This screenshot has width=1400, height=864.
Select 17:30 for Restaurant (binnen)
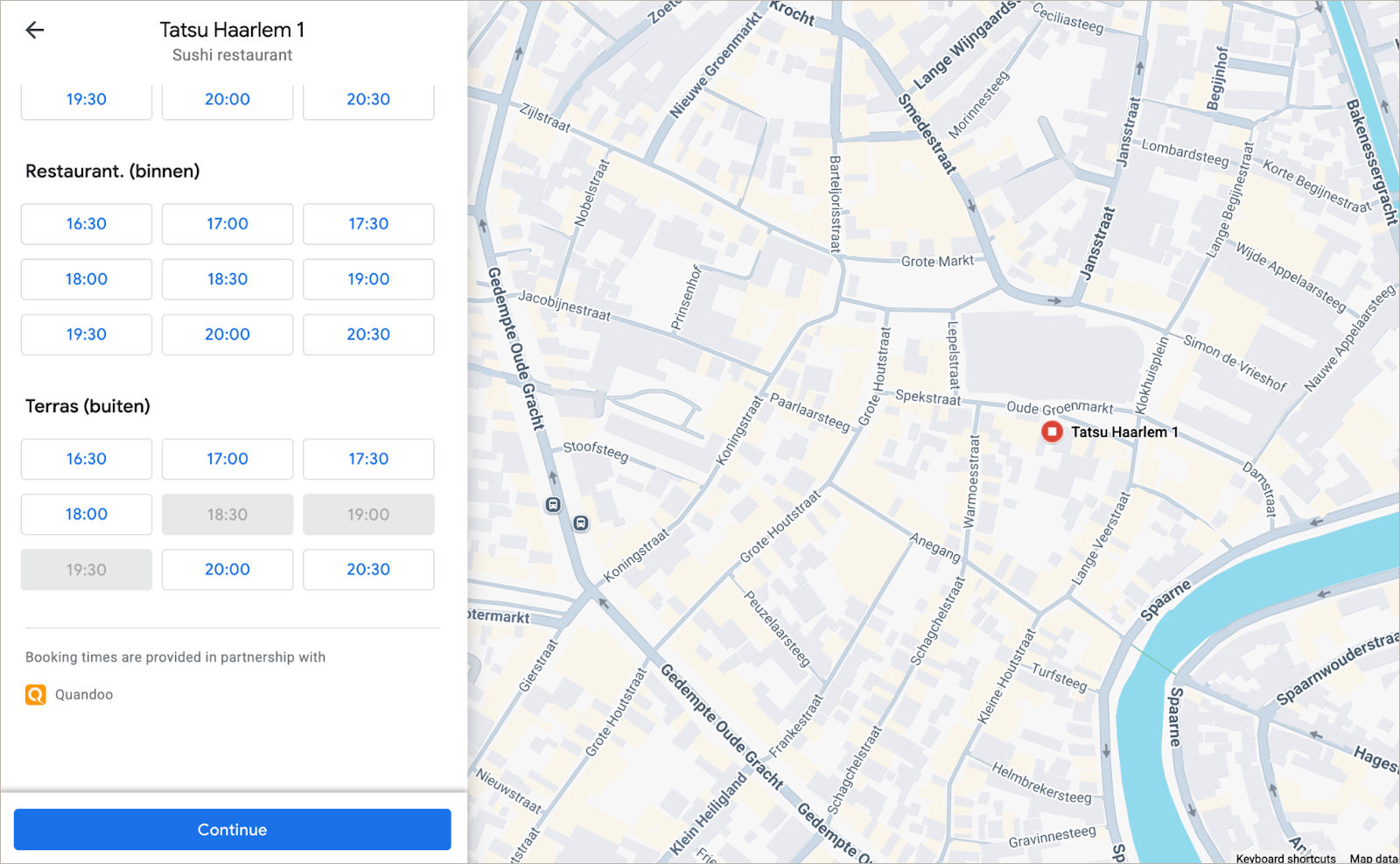[x=368, y=224]
